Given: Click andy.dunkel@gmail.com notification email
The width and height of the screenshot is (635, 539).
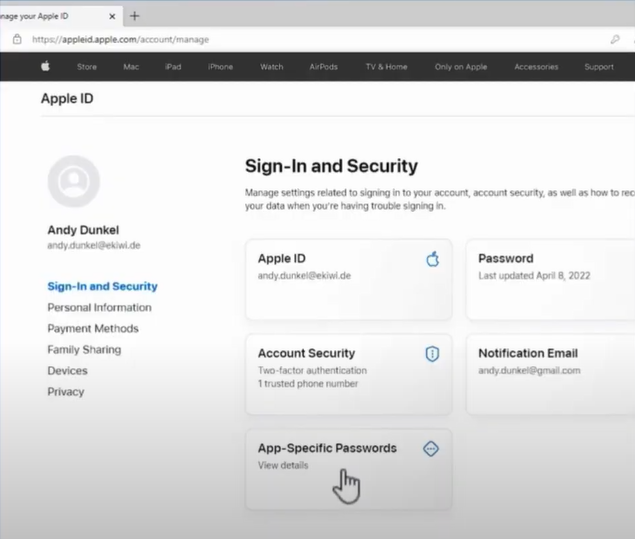Looking at the screenshot, I should 529,371.
